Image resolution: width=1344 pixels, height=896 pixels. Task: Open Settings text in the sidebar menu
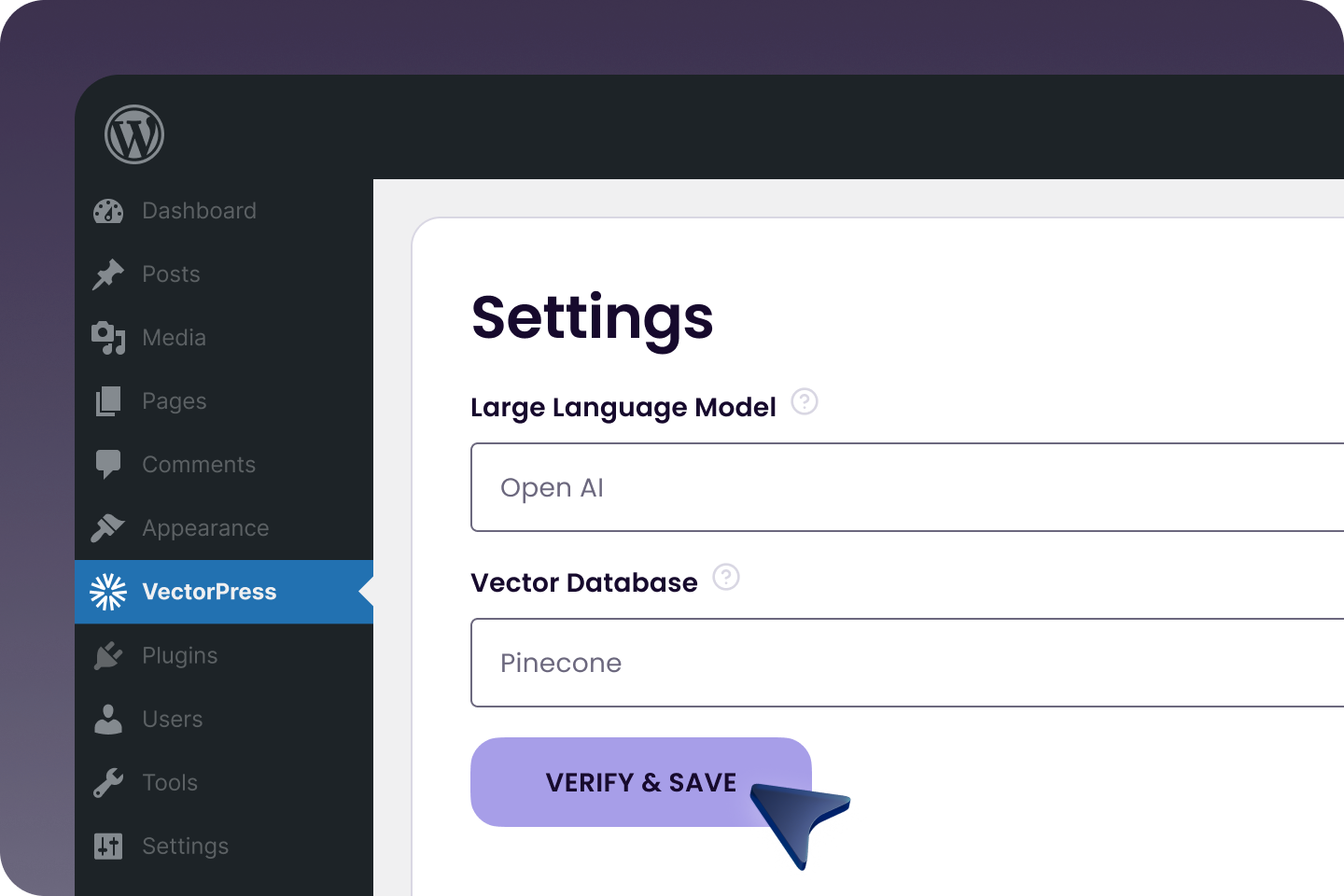(185, 847)
